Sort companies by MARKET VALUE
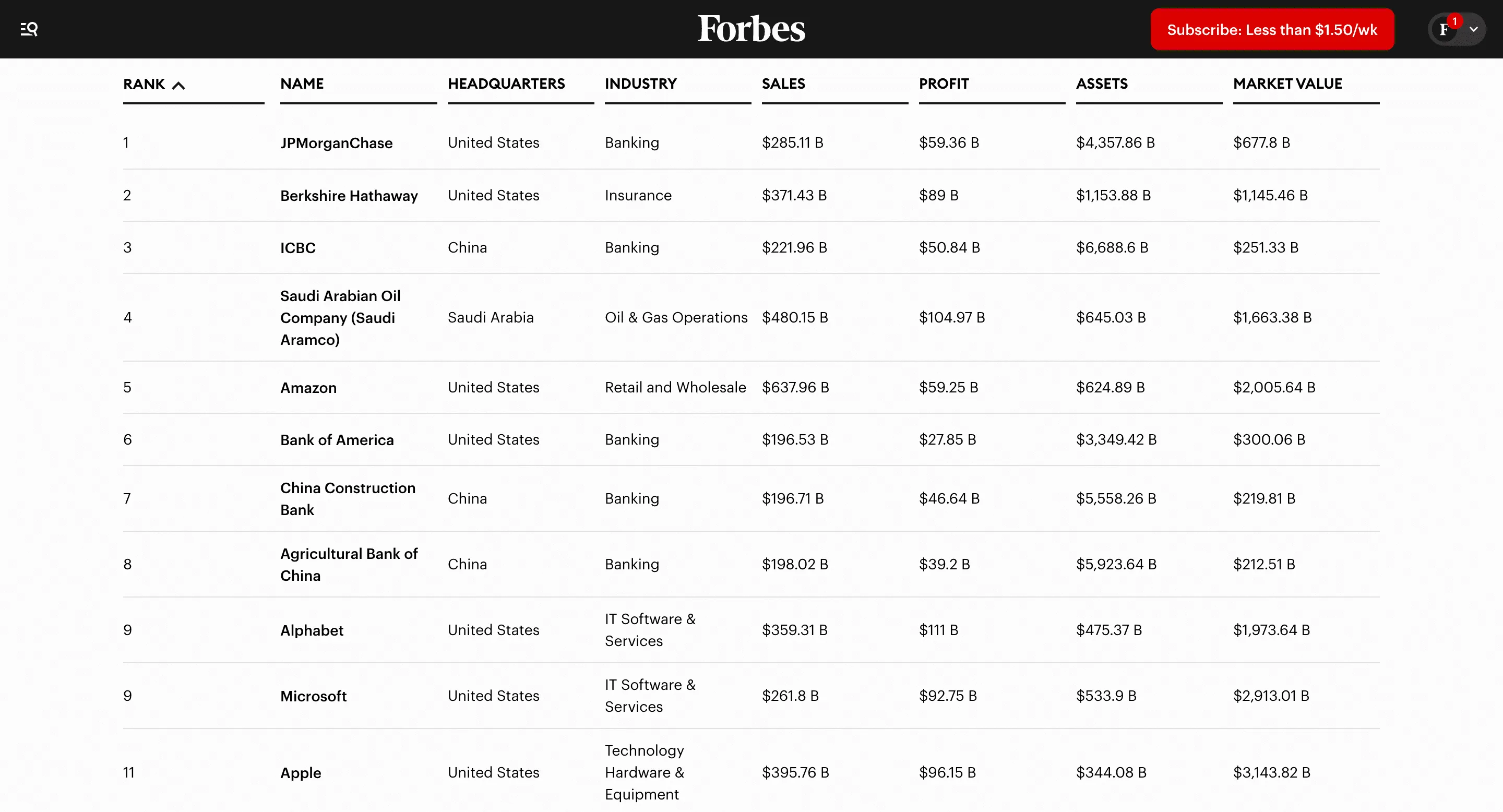Image resolution: width=1503 pixels, height=812 pixels. [1286, 84]
